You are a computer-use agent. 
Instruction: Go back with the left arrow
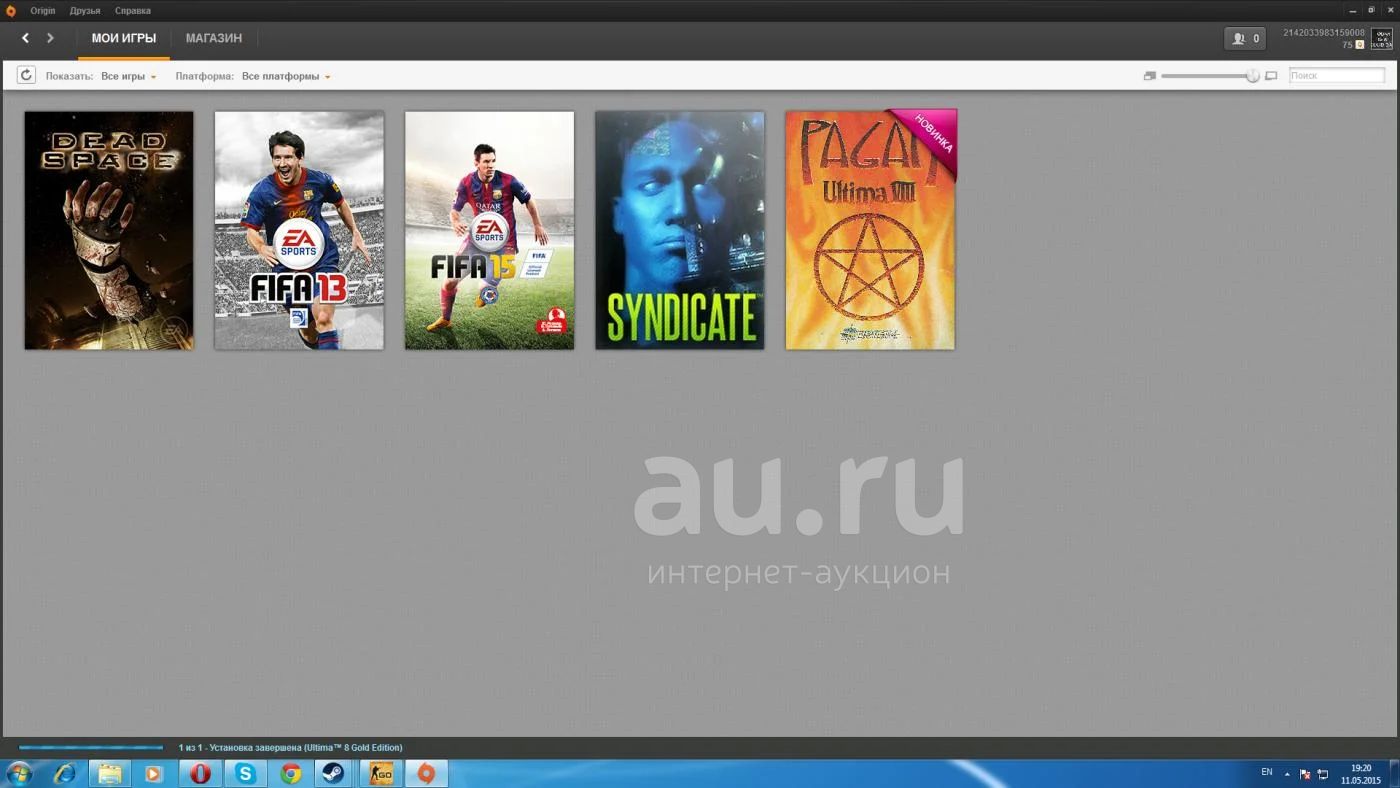[x=26, y=38]
